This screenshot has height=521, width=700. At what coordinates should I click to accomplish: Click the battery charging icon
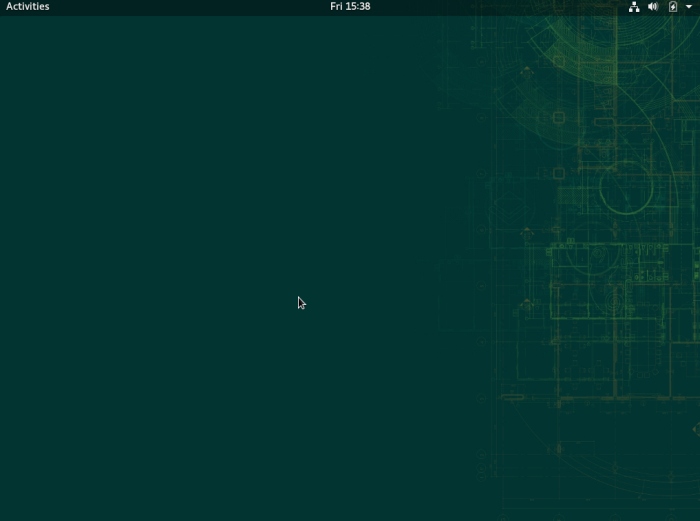point(672,6)
